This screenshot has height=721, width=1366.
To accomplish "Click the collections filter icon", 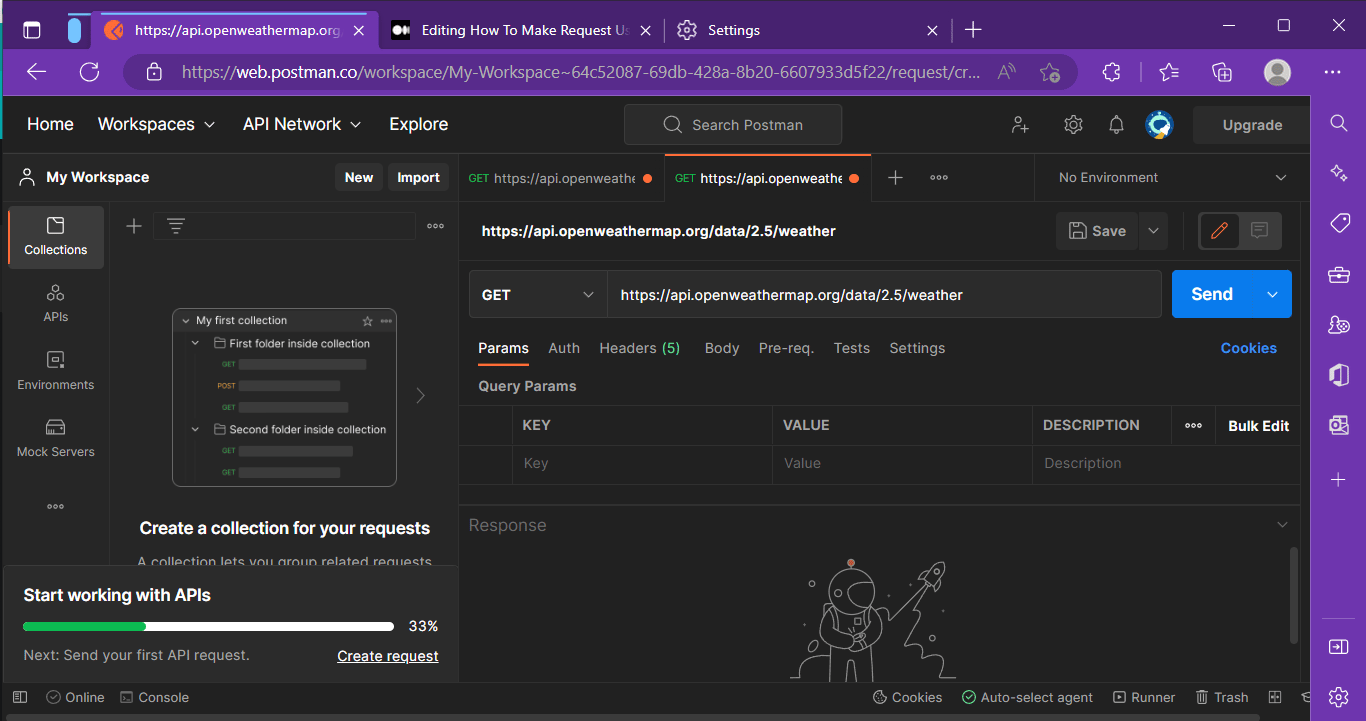I will point(176,226).
